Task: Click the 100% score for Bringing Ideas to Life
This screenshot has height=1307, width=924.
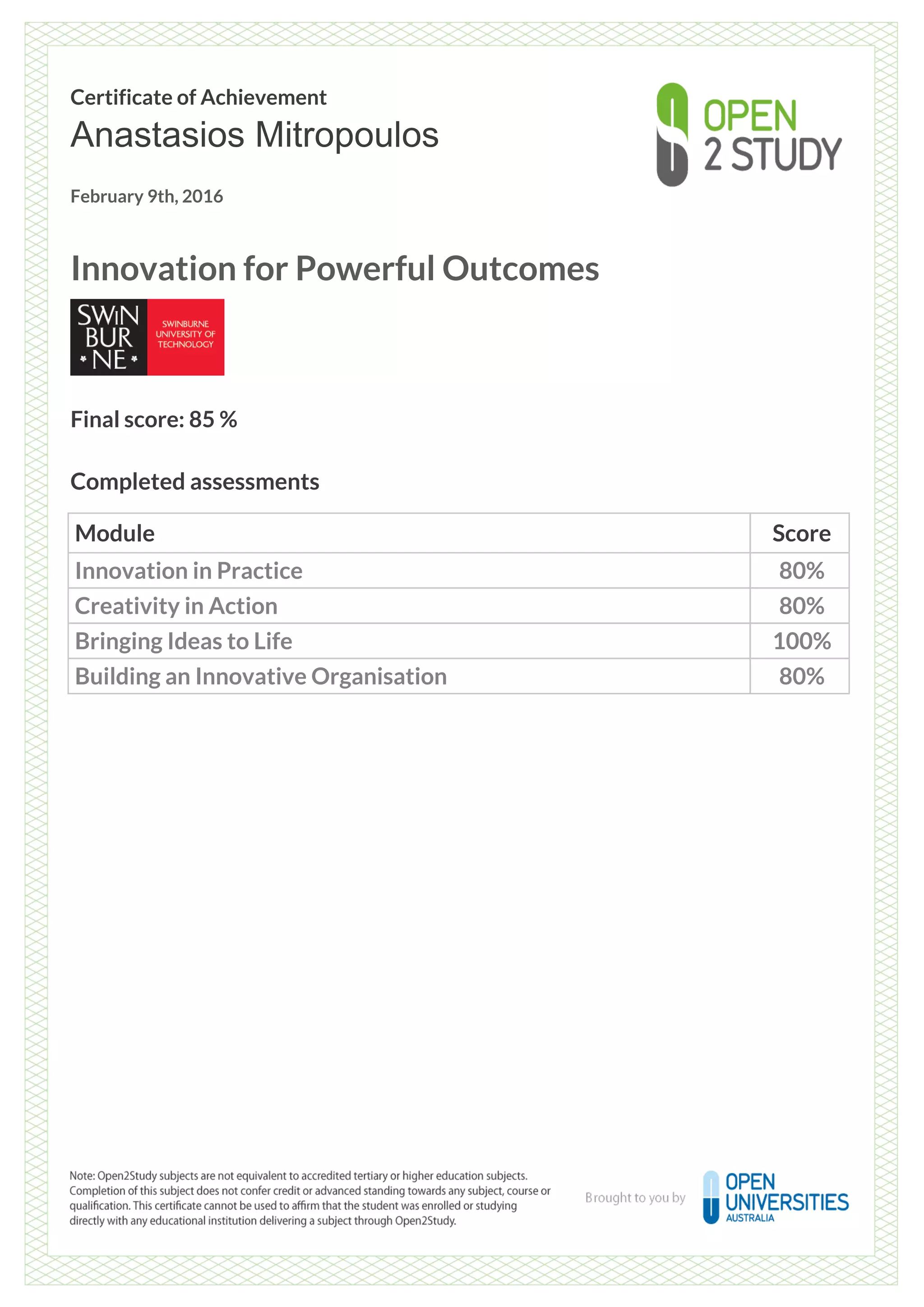Action: (802, 642)
